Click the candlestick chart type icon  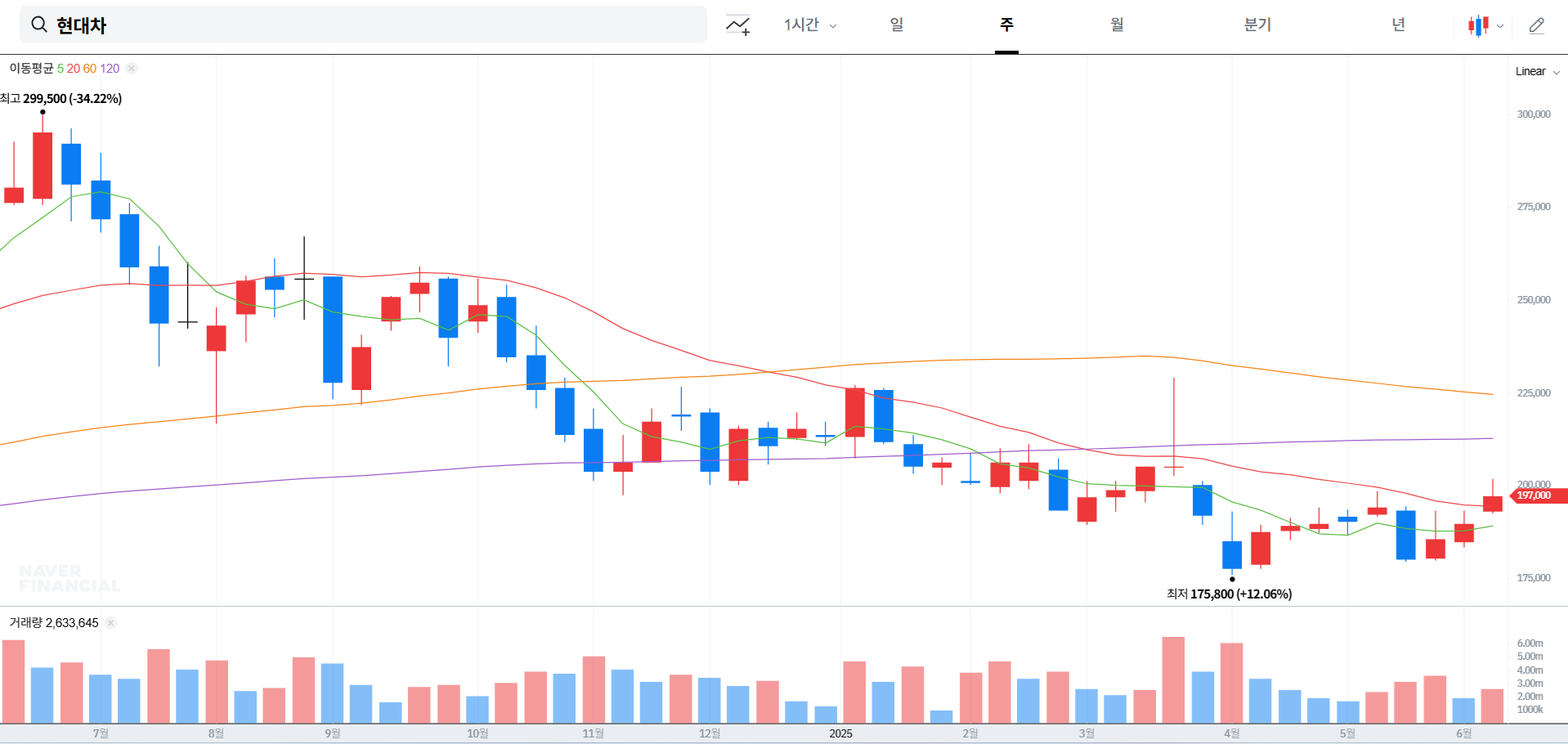[1478, 25]
